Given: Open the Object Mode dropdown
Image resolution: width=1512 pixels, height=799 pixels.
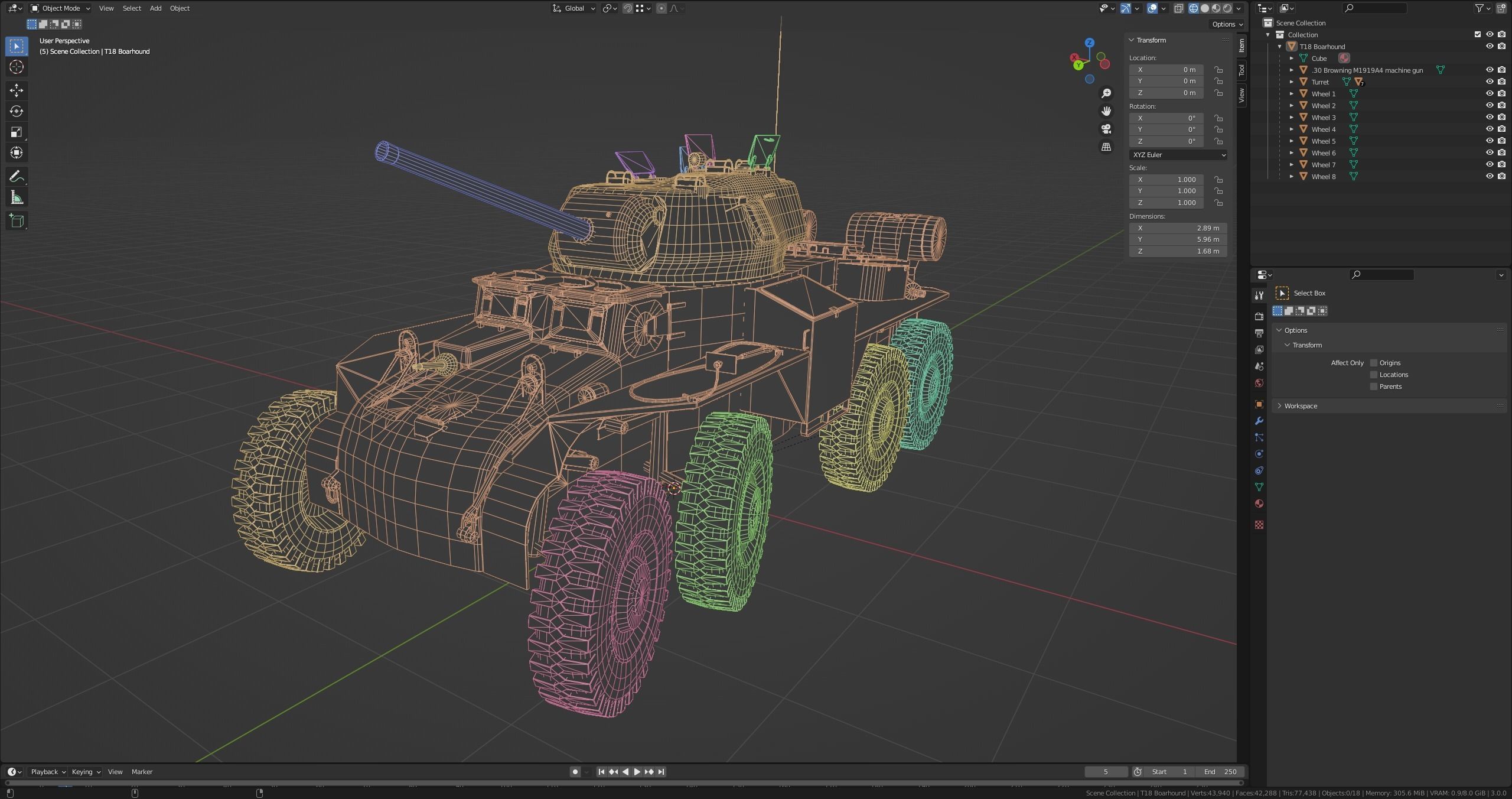Looking at the screenshot, I should coord(60,8).
